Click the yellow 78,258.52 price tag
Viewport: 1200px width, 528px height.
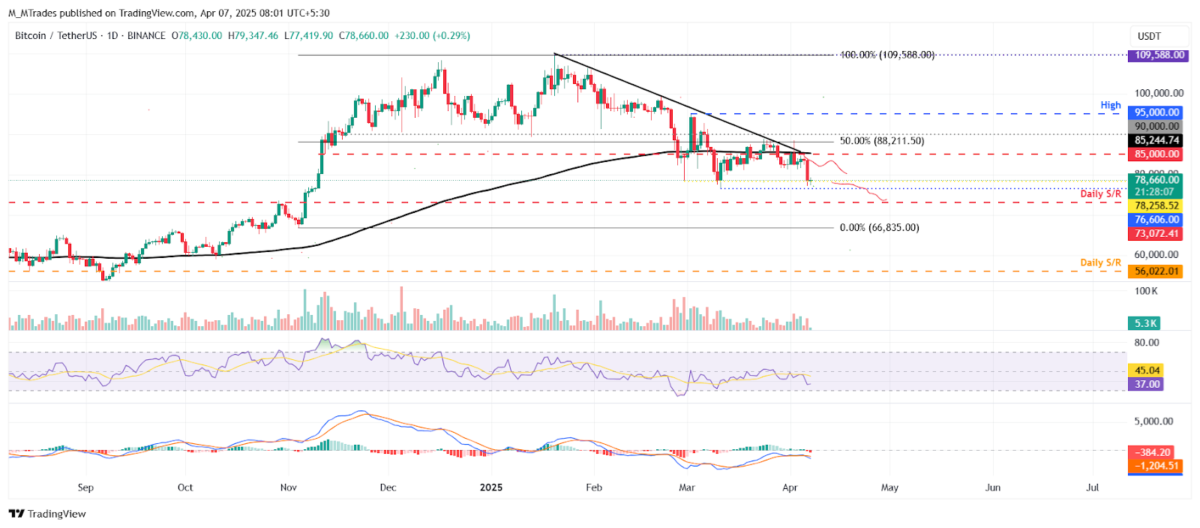point(1155,205)
